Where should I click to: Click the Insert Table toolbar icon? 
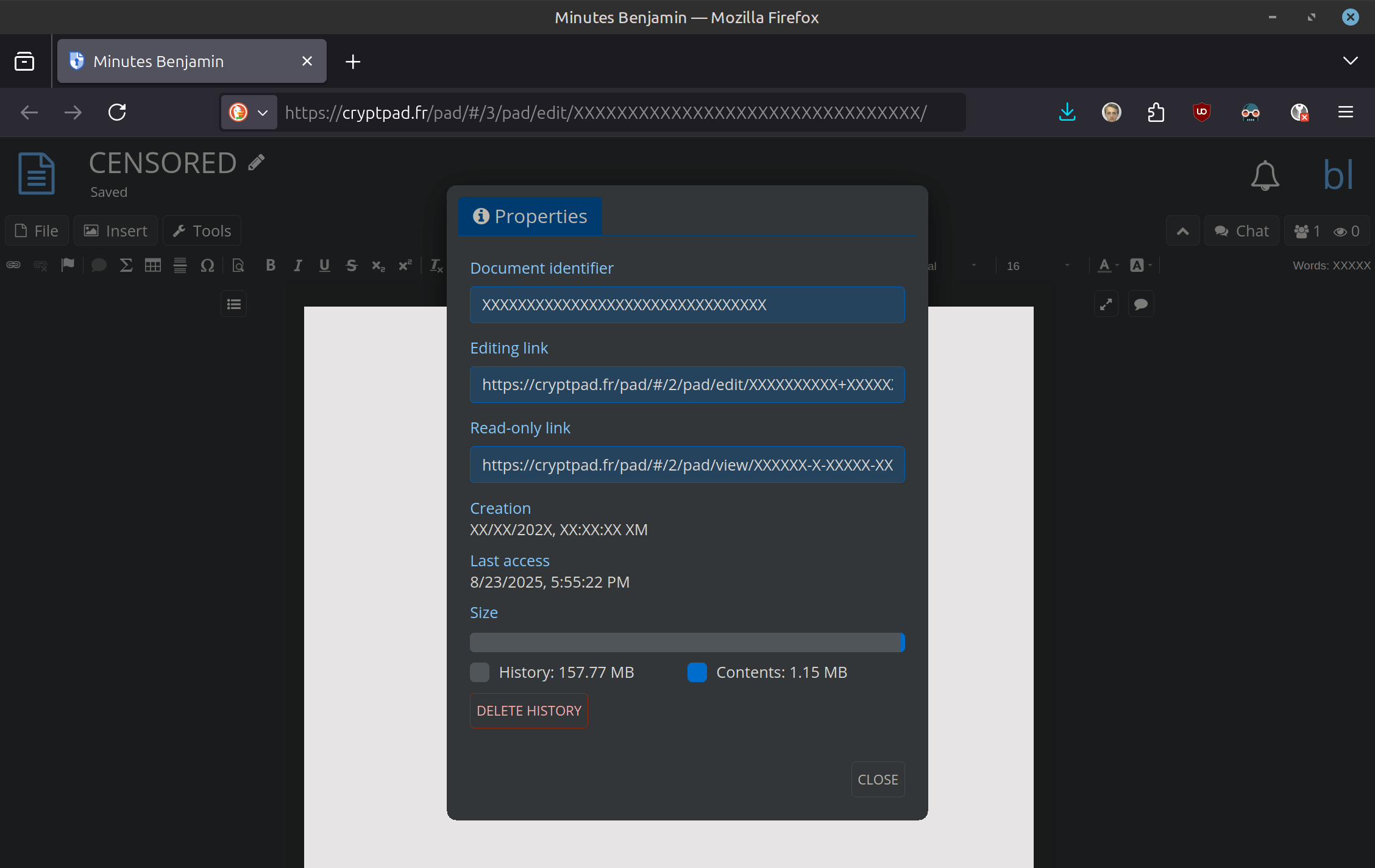coord(153,265)
